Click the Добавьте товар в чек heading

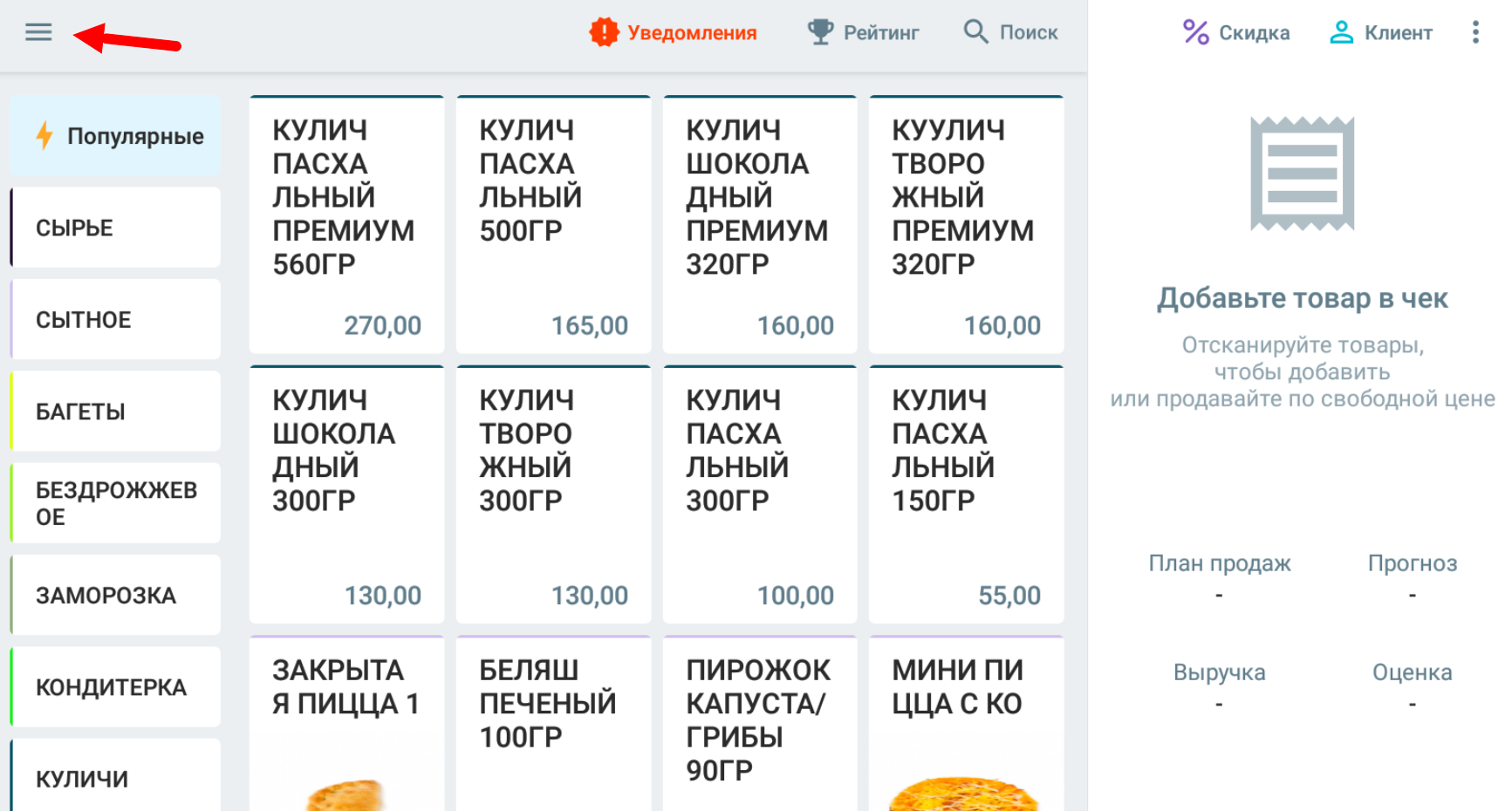1302,298
